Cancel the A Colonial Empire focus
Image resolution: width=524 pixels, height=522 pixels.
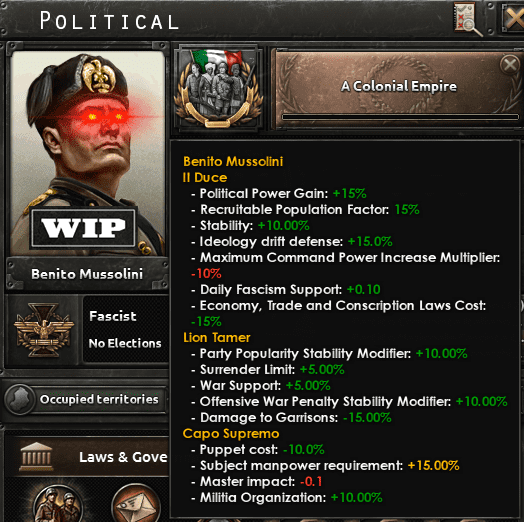coord(510,64)
